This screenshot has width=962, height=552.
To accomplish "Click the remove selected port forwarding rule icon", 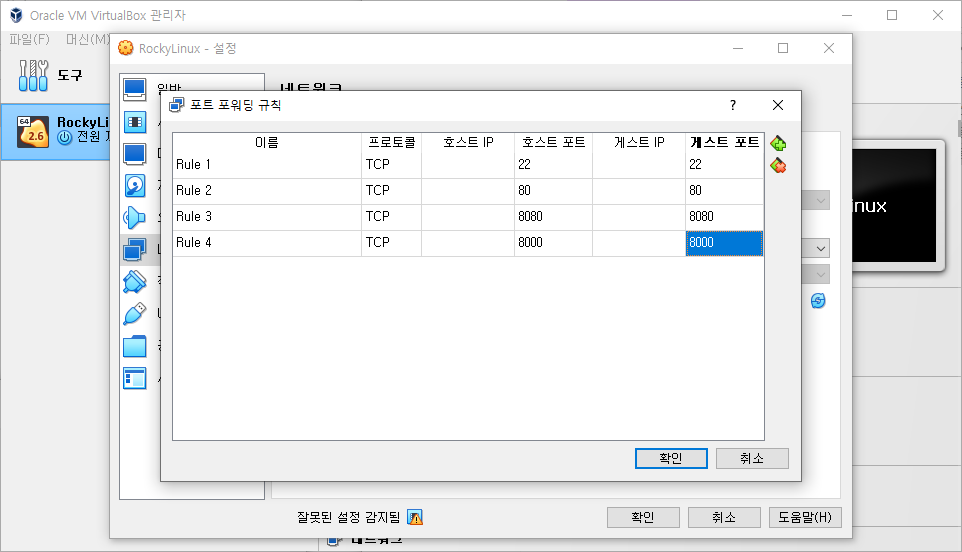I will click(x=779, y=166).
